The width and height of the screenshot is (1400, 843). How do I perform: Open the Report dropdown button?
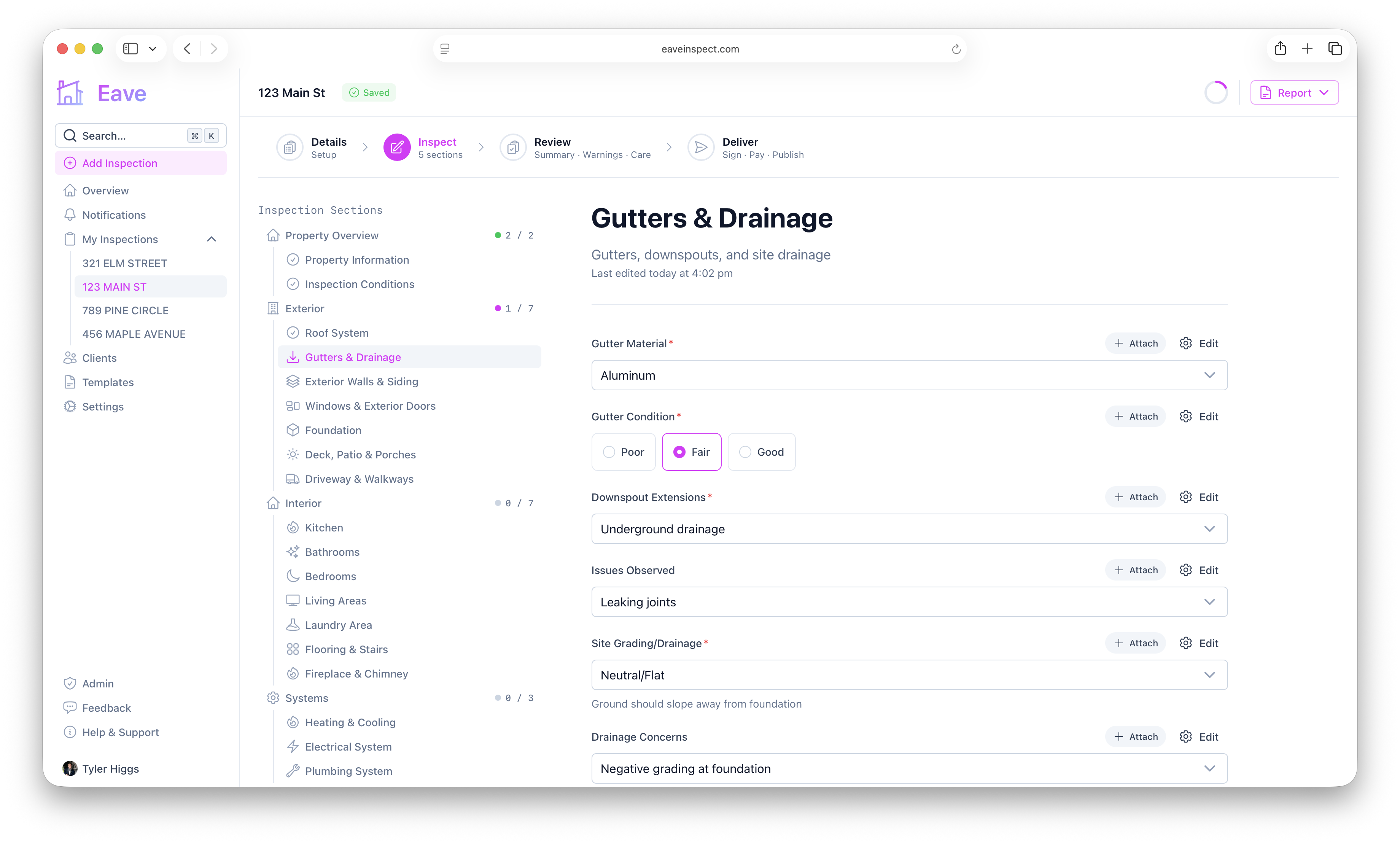click(x=1294, y=92)
